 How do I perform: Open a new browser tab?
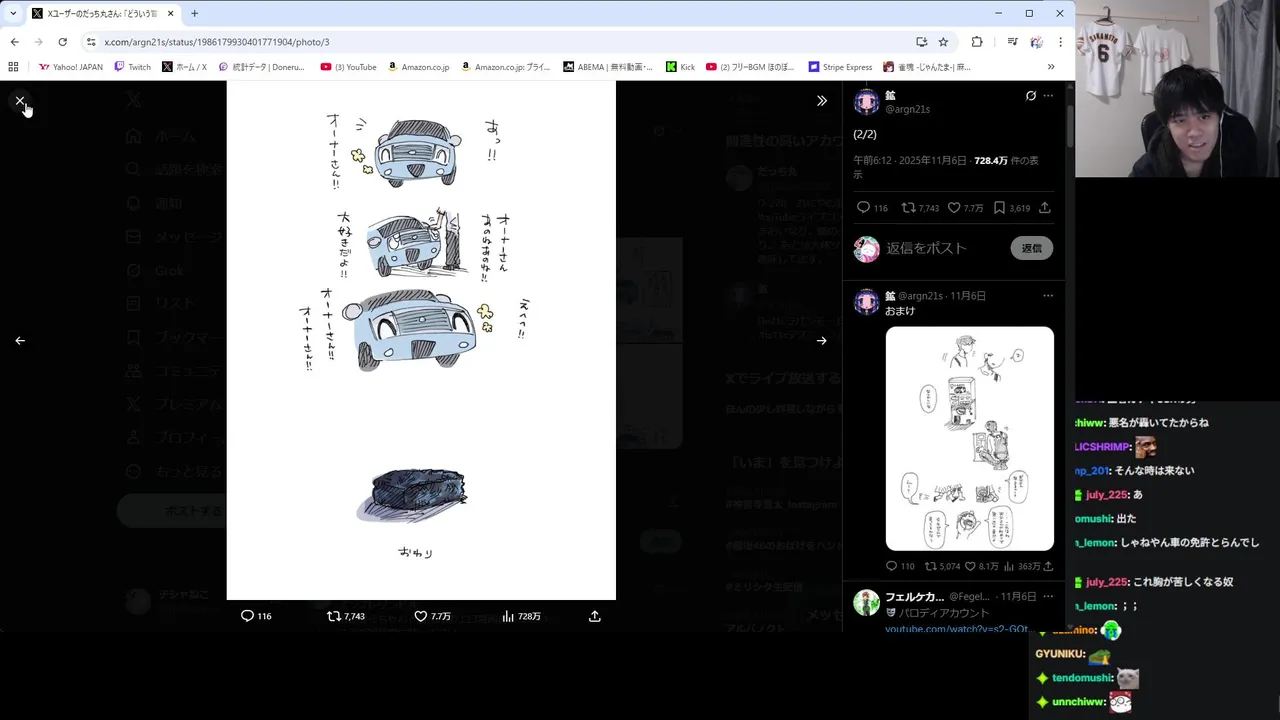pos(194,13)
